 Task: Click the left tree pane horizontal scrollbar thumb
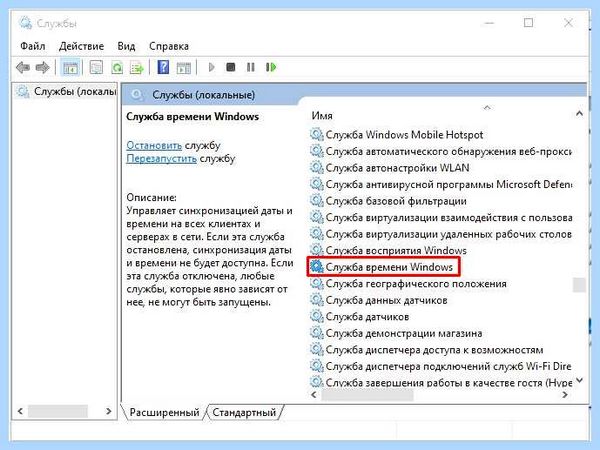coord(58,411)
